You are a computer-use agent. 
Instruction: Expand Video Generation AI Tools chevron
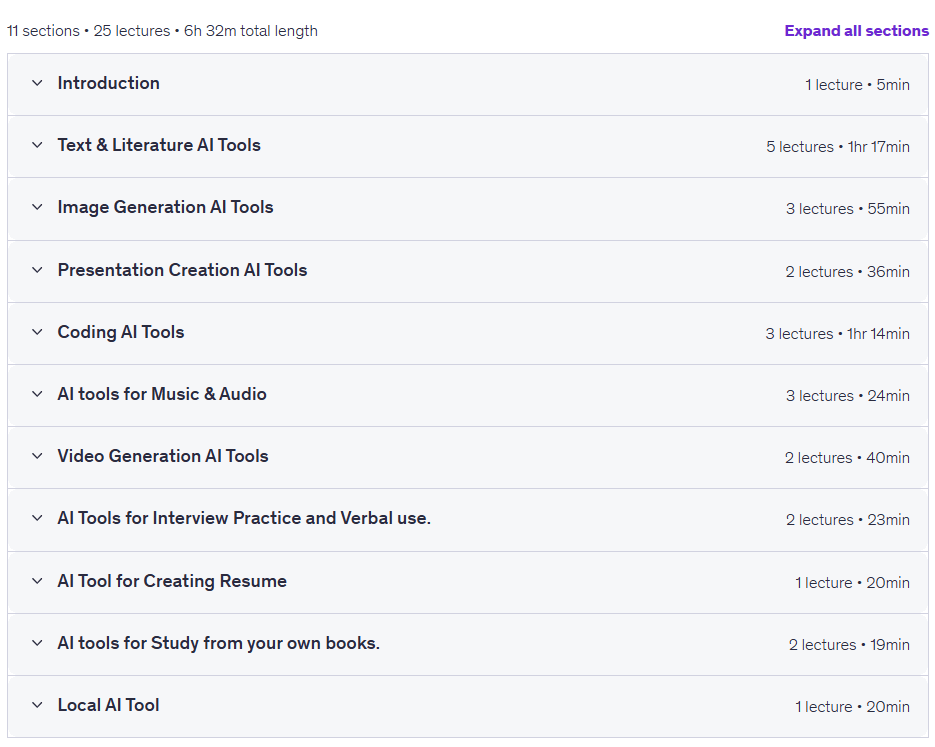pyautogui.click(x=37, y=456)
